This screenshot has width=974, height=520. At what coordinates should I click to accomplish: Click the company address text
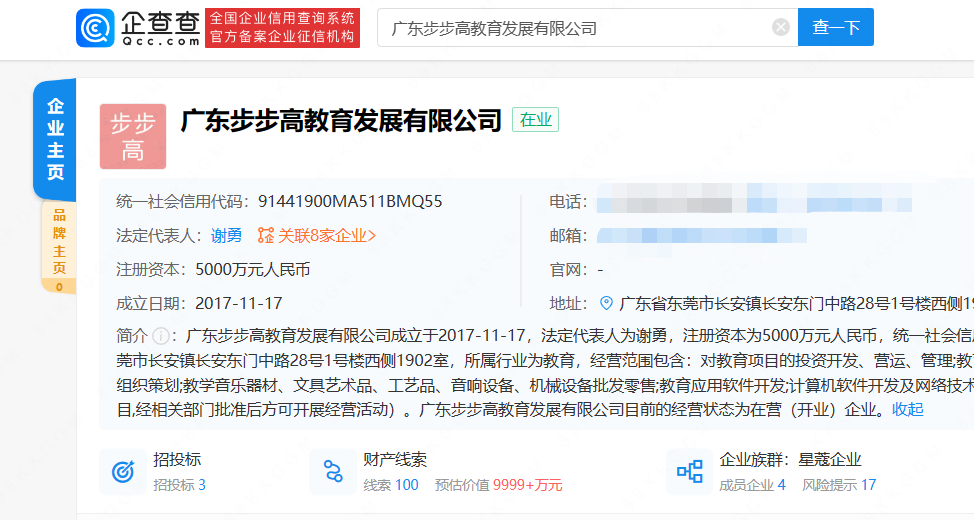pos(796,303)
